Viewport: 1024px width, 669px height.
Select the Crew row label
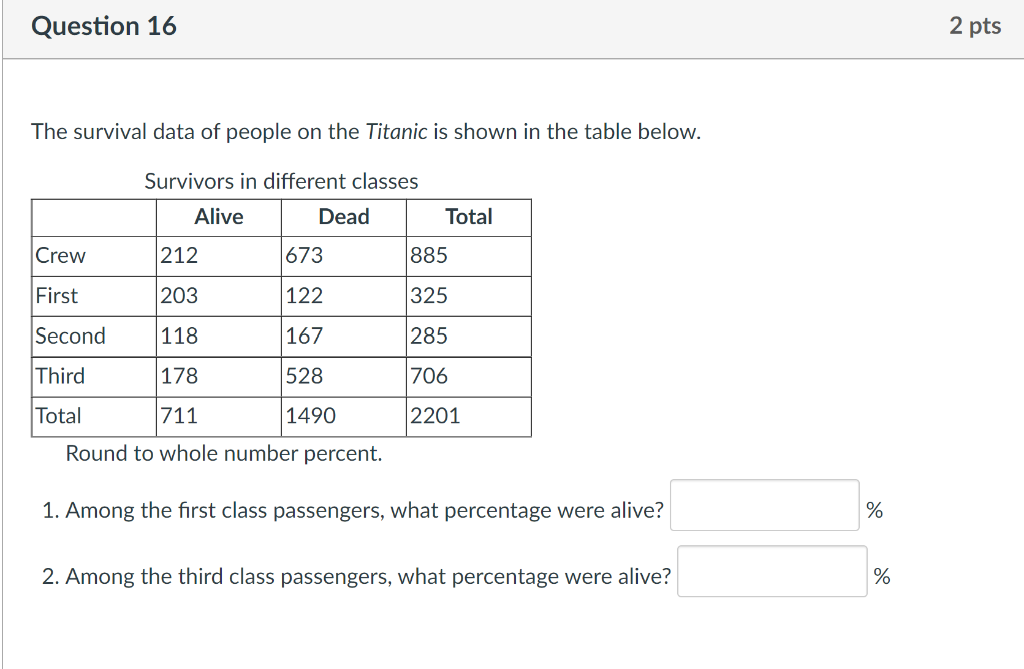click(x=60, y=255)
